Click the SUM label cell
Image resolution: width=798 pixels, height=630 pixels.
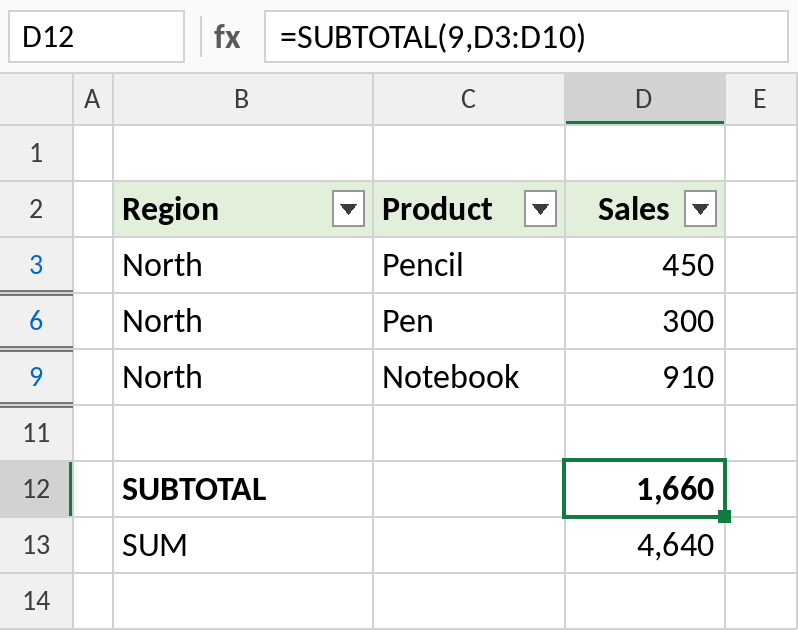(243, 545)
